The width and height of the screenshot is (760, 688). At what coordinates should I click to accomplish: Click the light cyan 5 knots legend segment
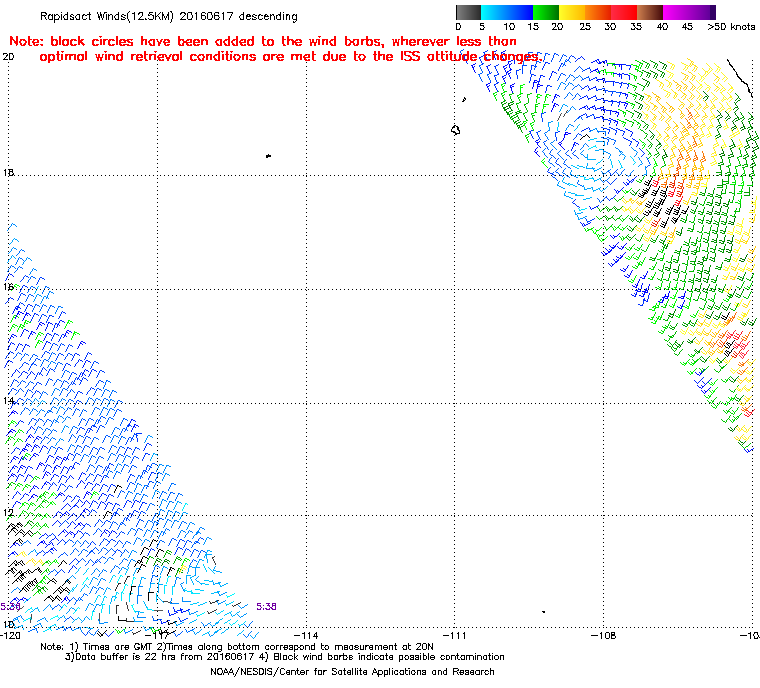tap(494, 12)
